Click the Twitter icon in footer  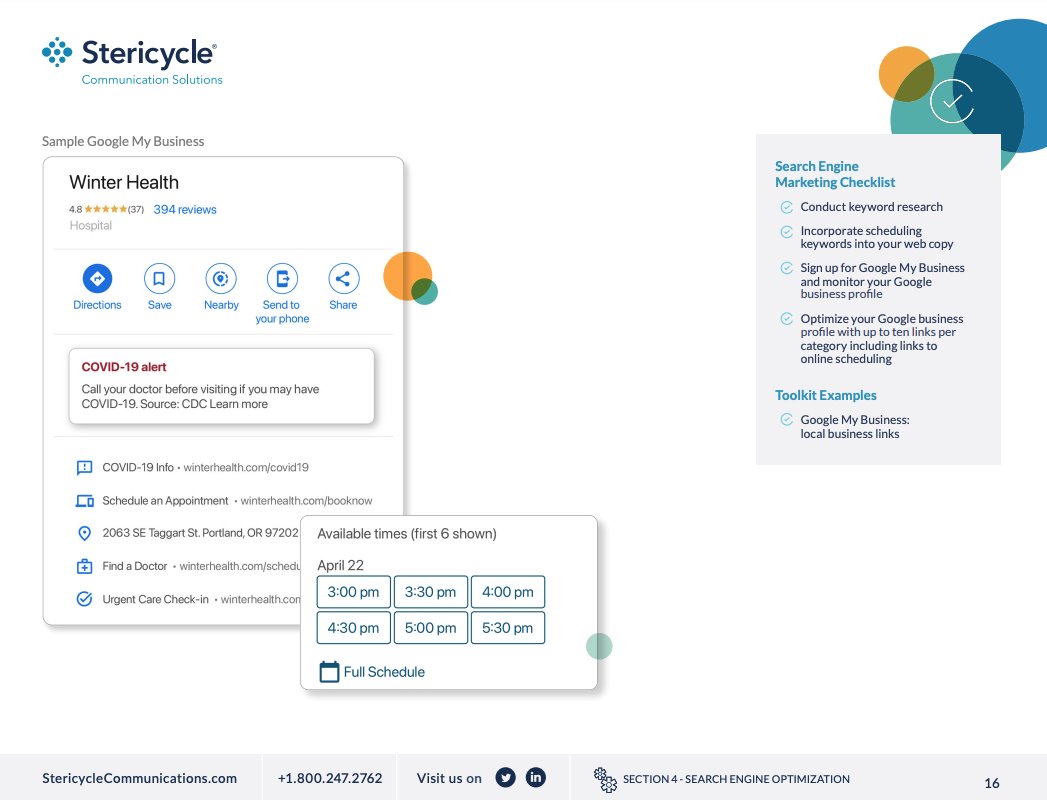click(505, 777)
